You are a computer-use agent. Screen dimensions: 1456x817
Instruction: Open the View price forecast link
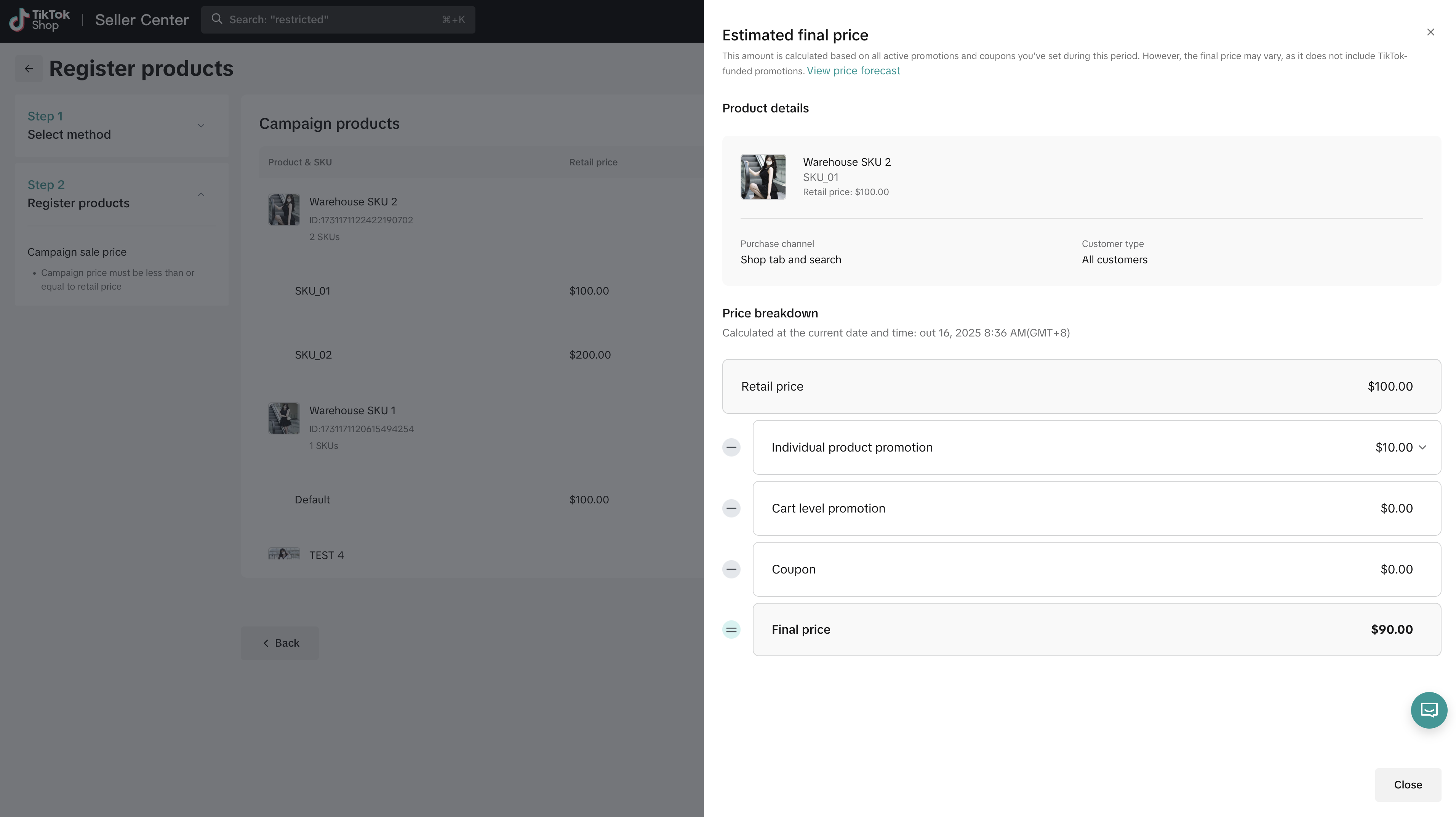(x=853, y=70)
